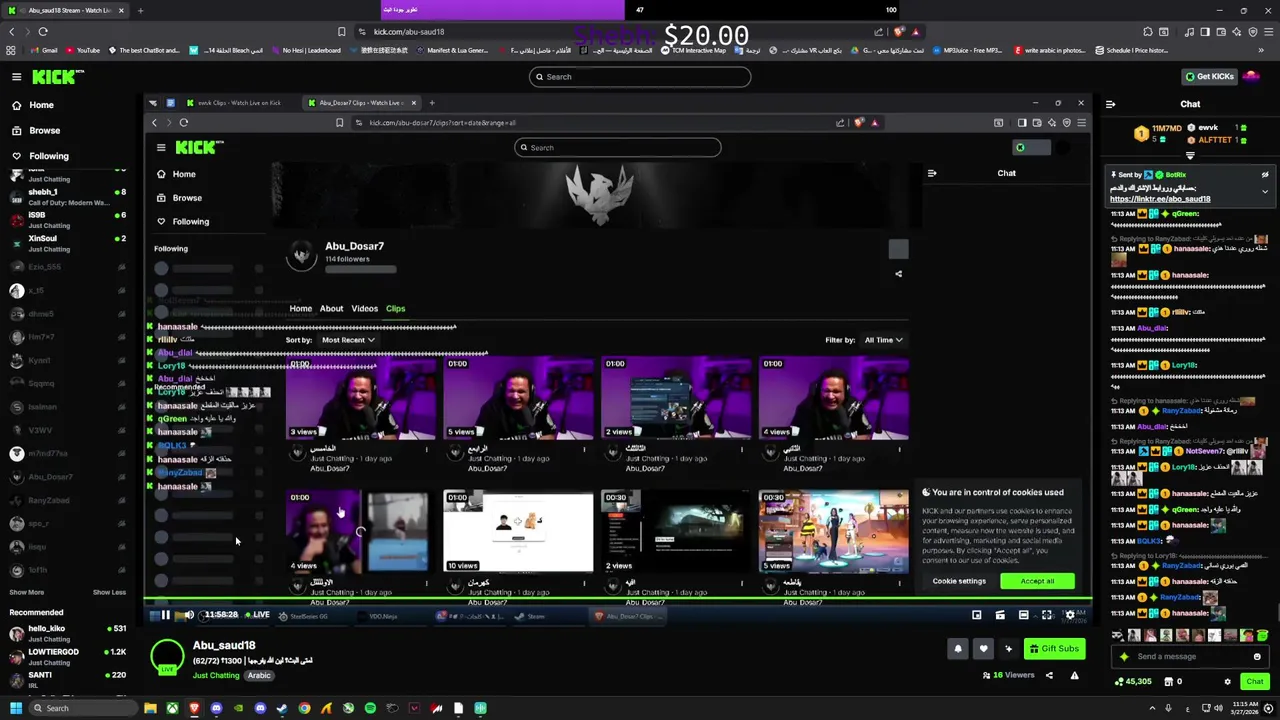1280x720 pixels.
Task: Go to Home in the outer Kick sidebar
Action: [x=32, y=105]
